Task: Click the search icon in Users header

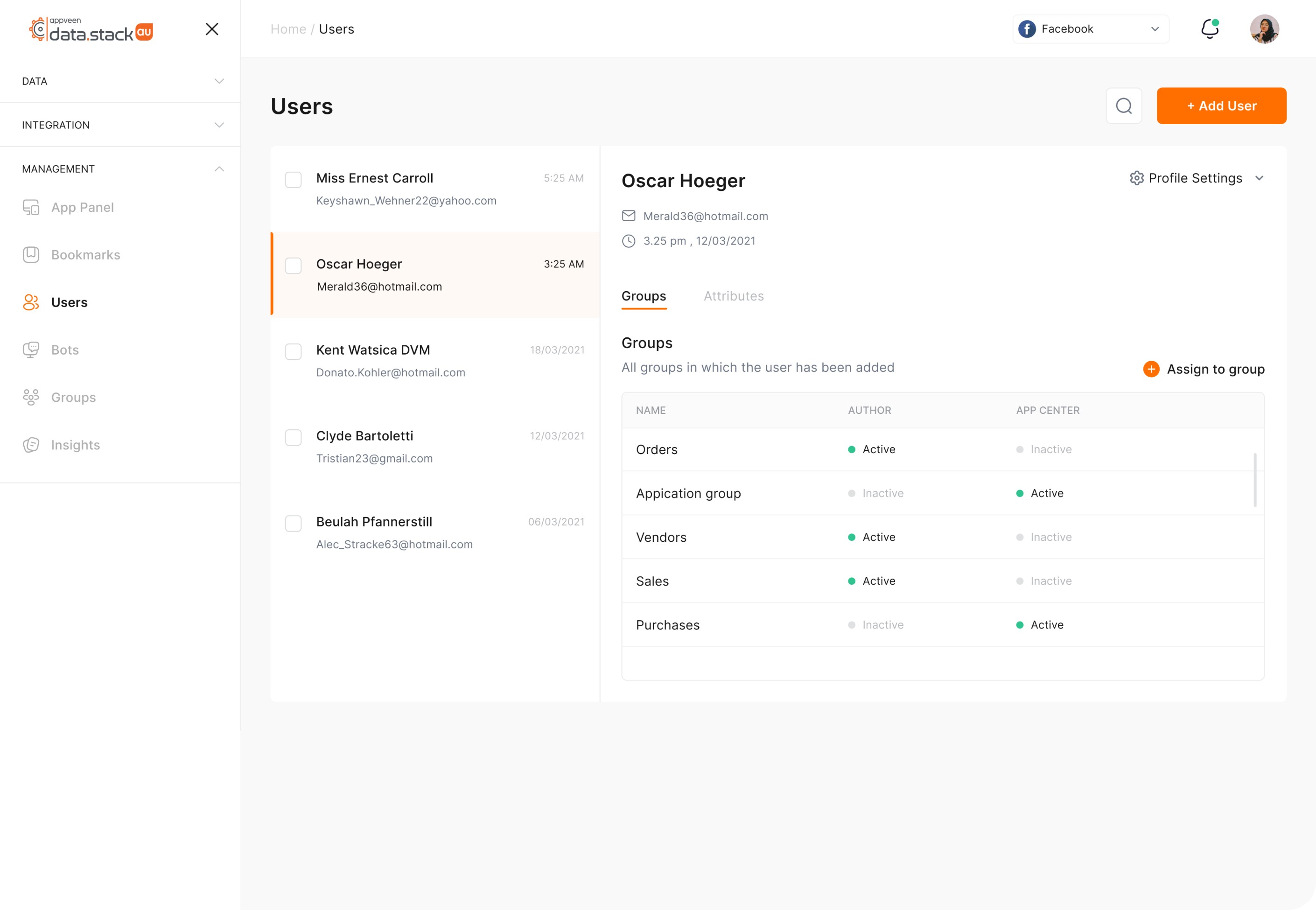Action: (1124, 105)
